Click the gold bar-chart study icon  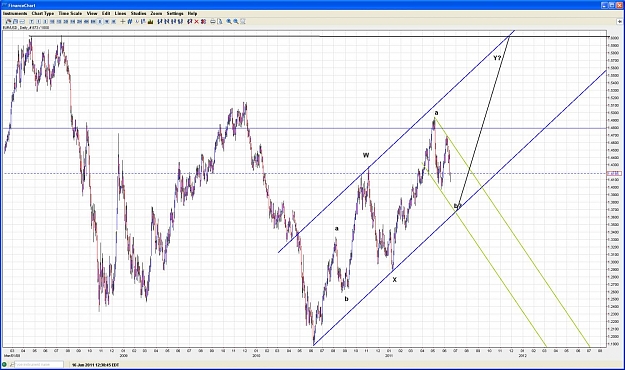151,22
